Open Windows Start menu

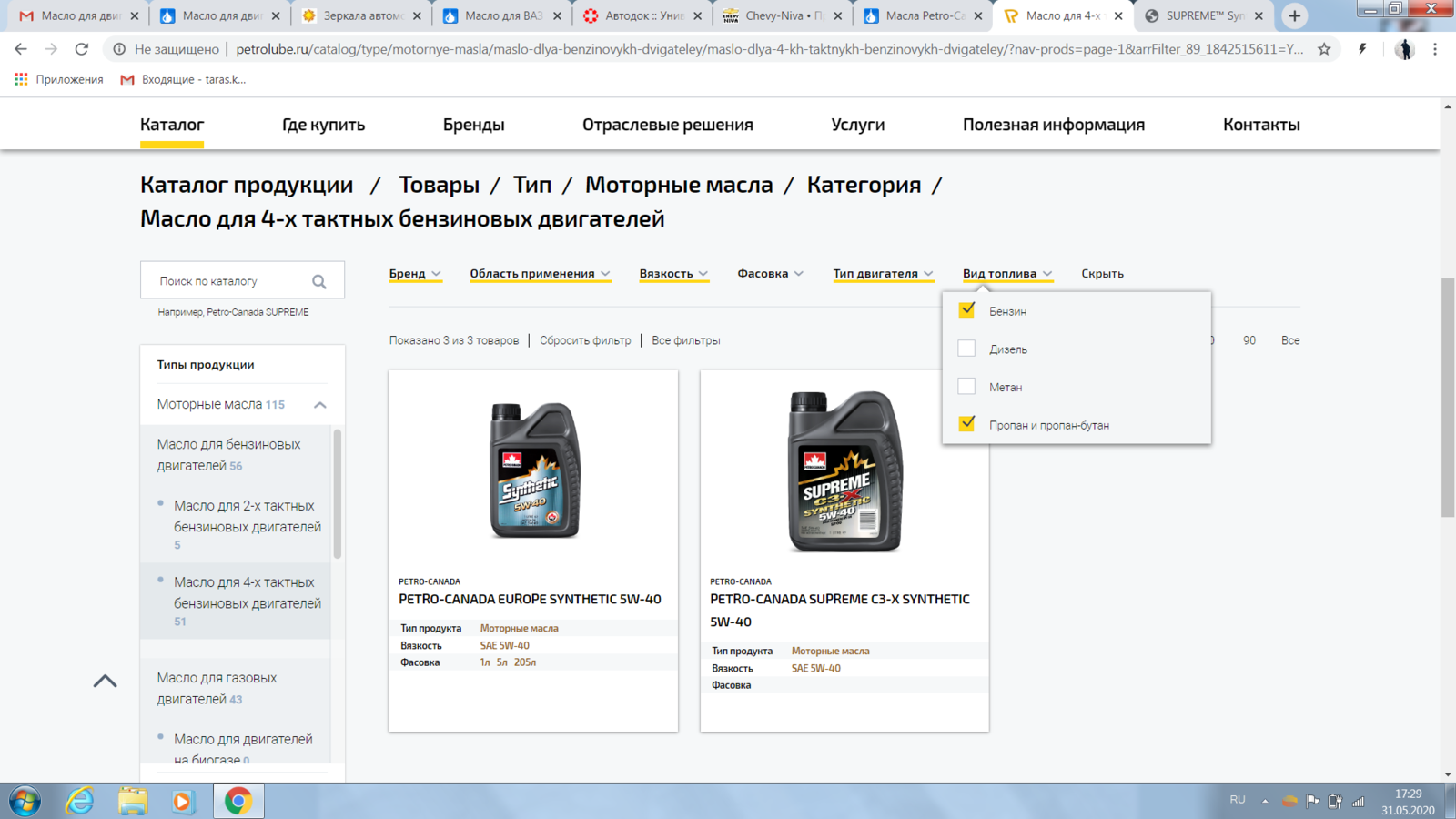tap(25, 801)
